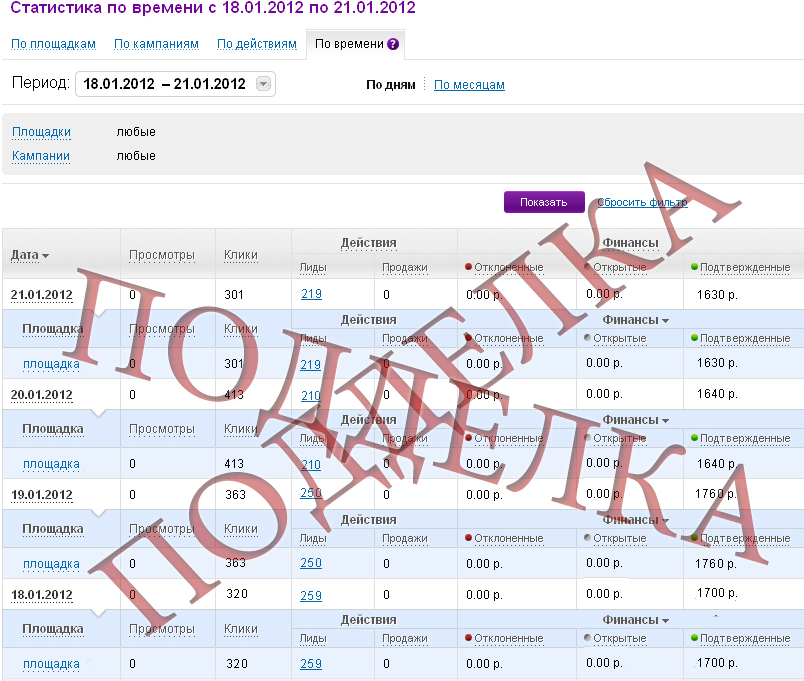The width and height of the screenshot is (804, 681).
Task: Open the leads link 210 for 20.01.2012
Action: pyautogui.click(x=311, y=395)
